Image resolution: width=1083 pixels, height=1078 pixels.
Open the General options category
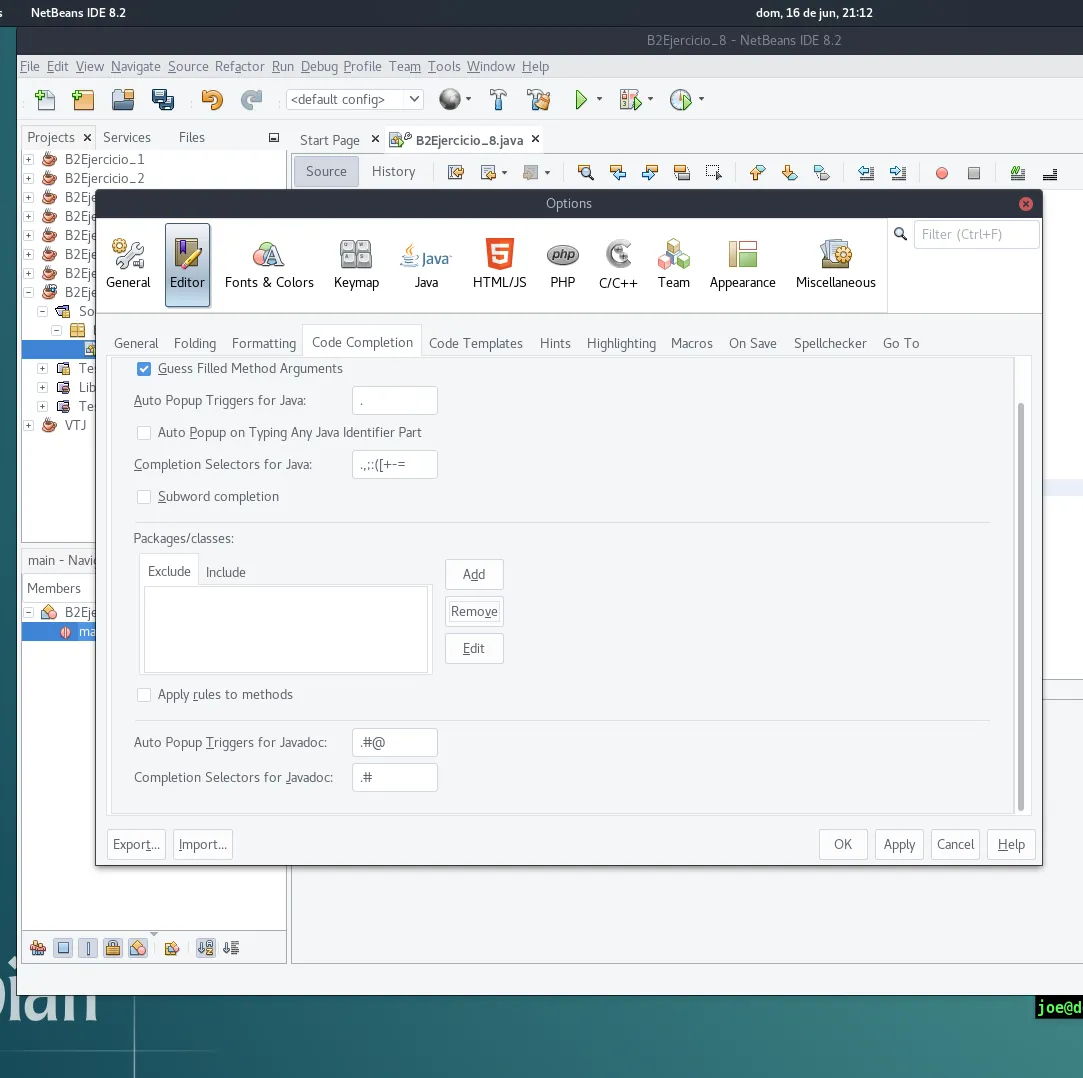click(x=128, y=264)
